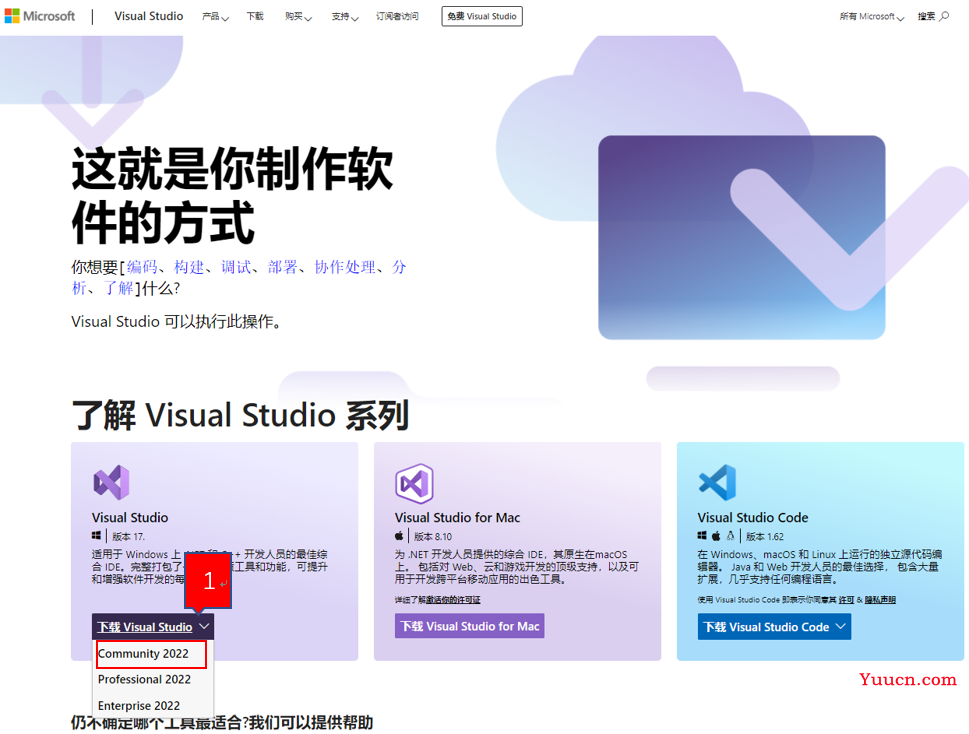969x734 pixels.
Task: Open the Visual Studio home link
Action: point(148,16)
